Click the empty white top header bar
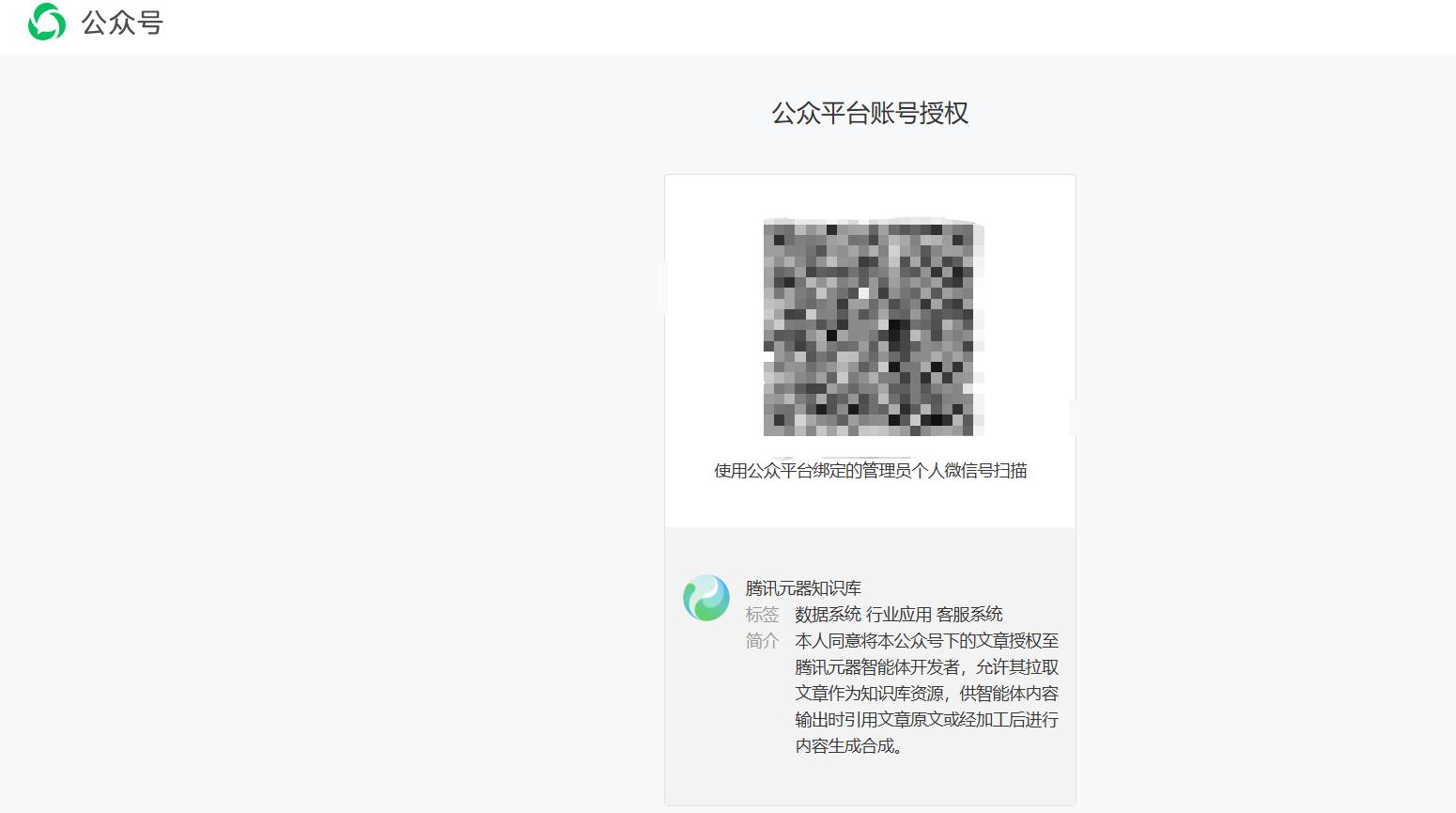 (751, 26)
